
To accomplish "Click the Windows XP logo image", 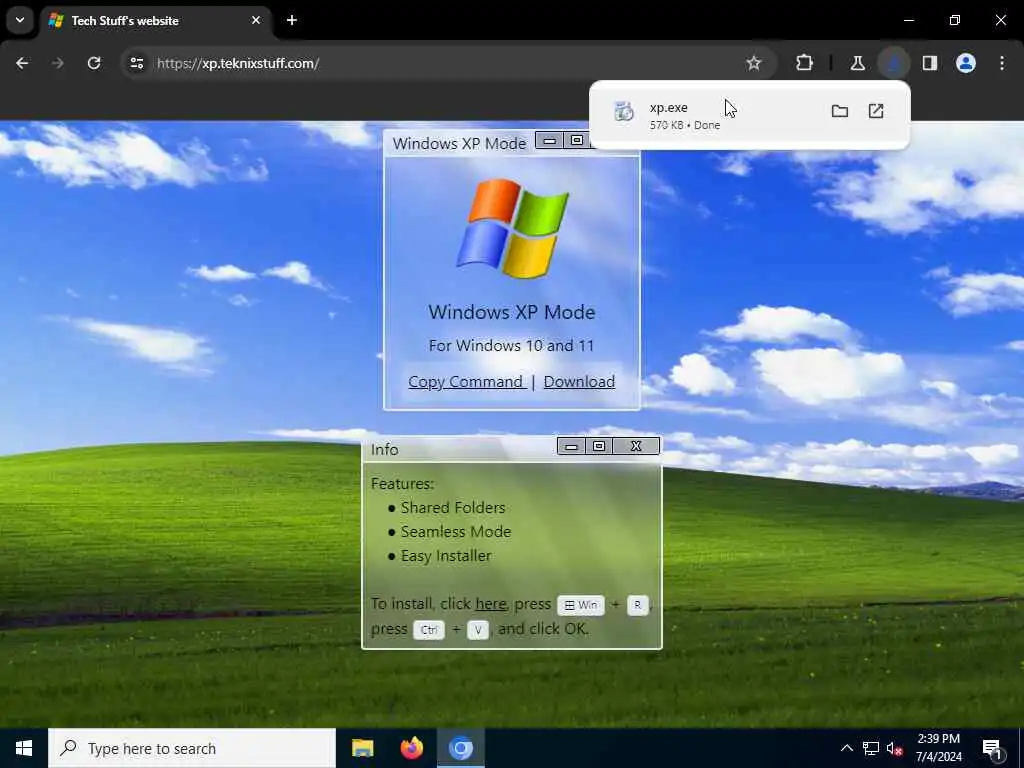I will (x=512, y=229).
